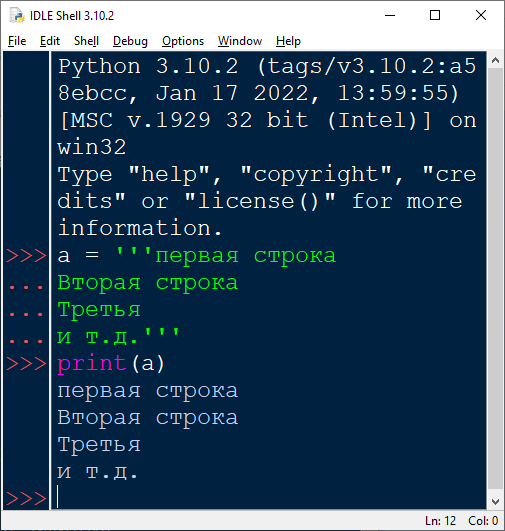Click the print(a) command line
This screenshot has width=505, height=531.
(x=111, y=363)
